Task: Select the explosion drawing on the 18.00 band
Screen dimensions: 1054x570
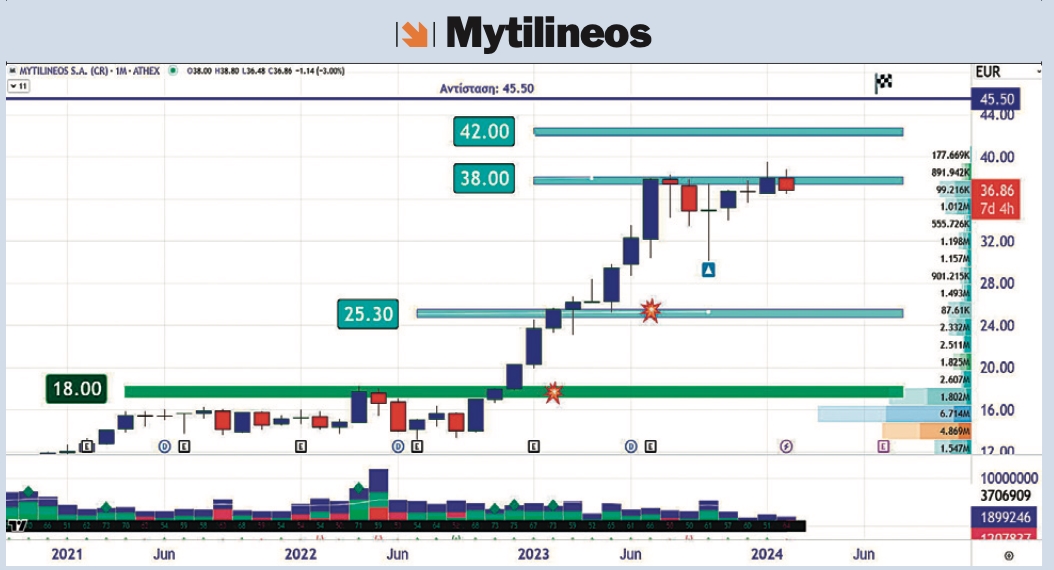Action: (x=553, y=392)
